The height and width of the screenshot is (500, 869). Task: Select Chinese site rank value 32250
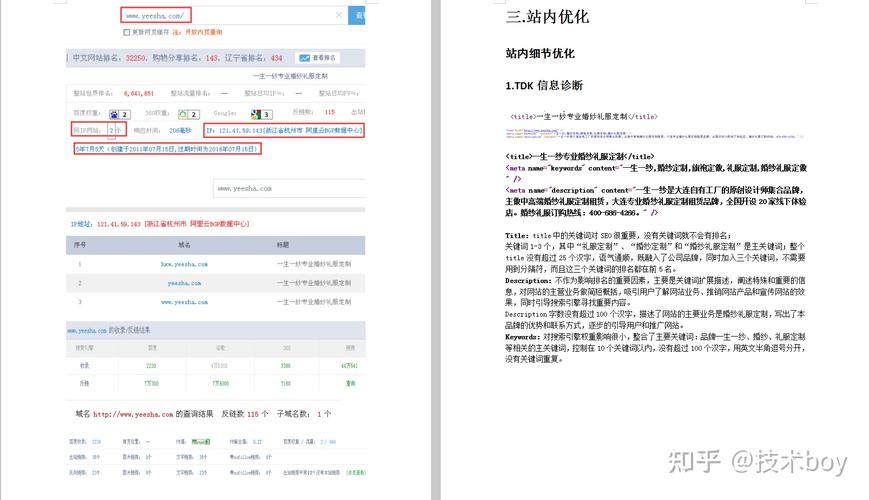135,58
